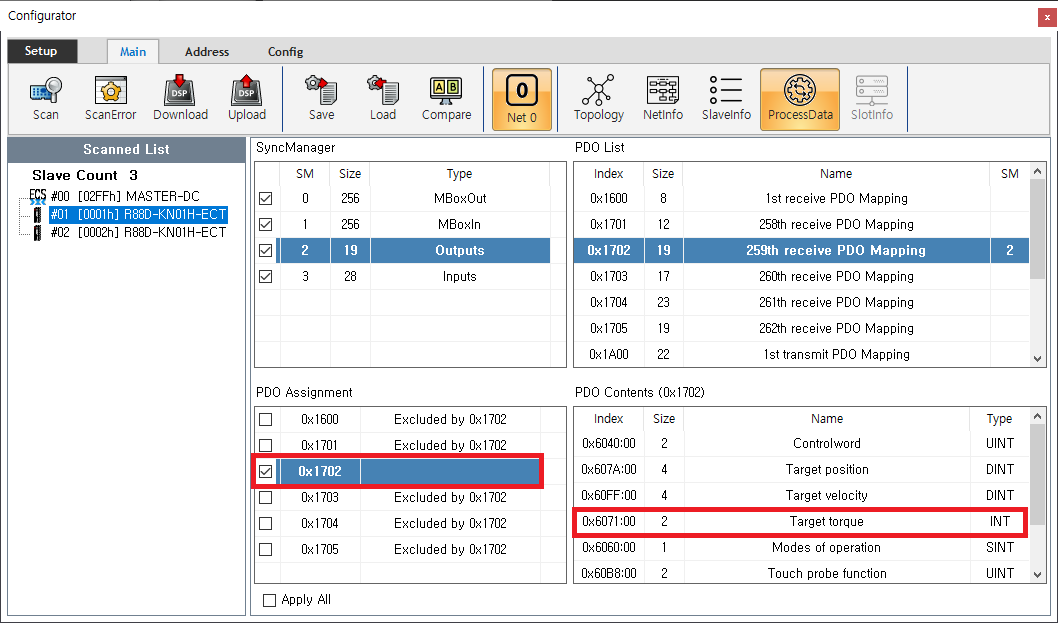The height and width of the screenshot is (623, 1058).
Task: Uncheck the SM 3 Inputs checkbox
Action: coord(266,277)
